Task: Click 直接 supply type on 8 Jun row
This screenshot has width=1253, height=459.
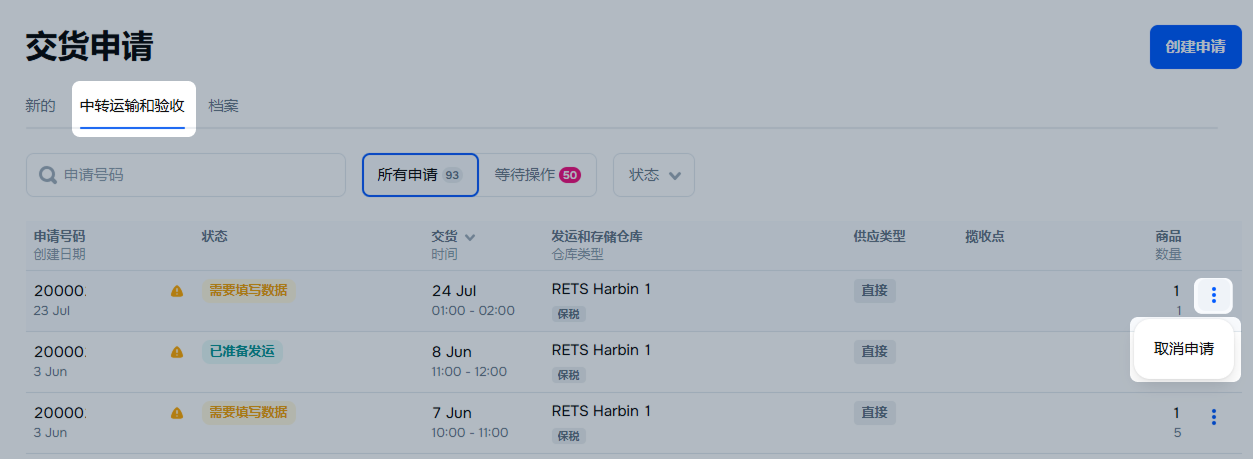Action: [874, 352]
